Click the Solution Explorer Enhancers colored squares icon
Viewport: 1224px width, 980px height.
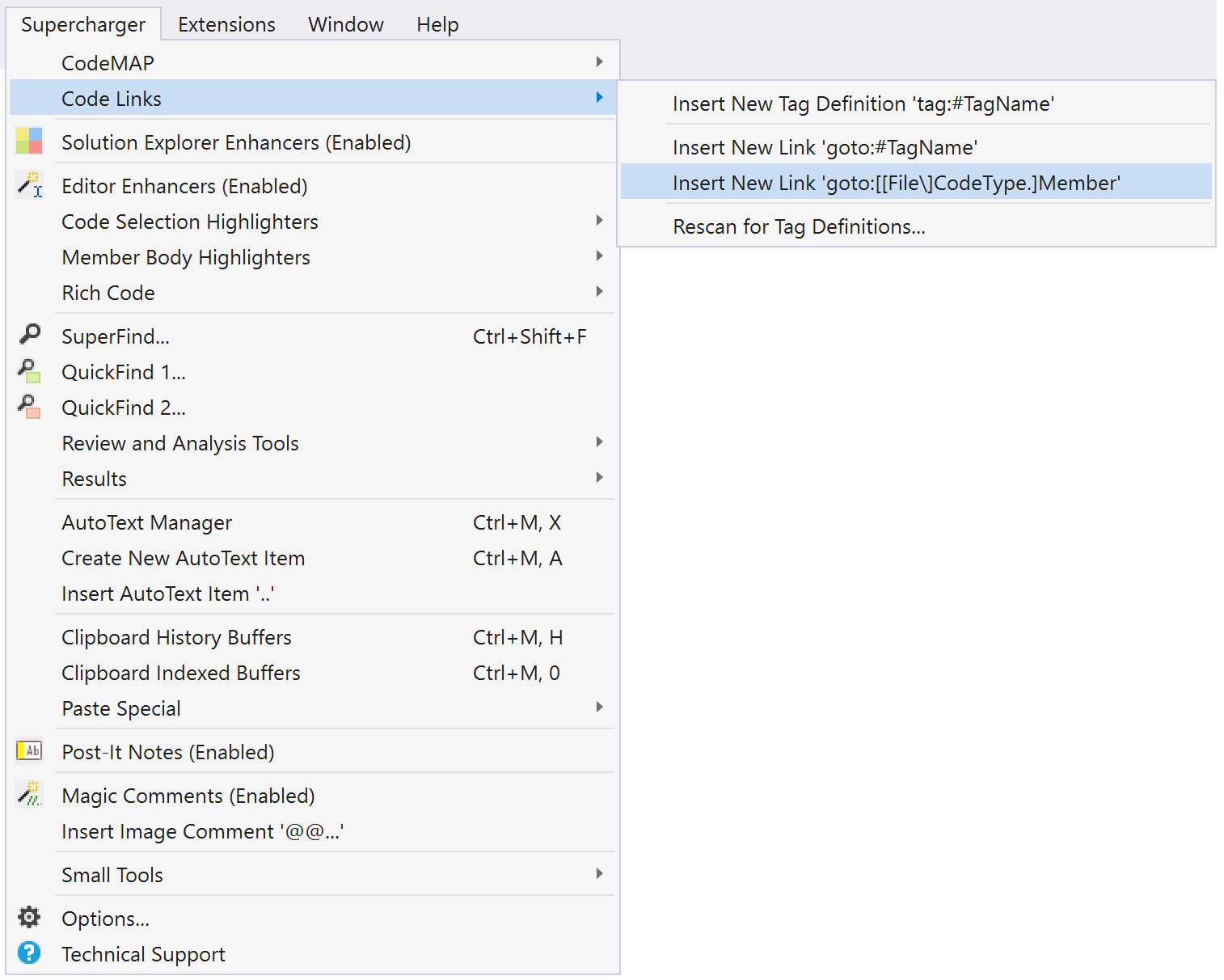tap(29, 141)
